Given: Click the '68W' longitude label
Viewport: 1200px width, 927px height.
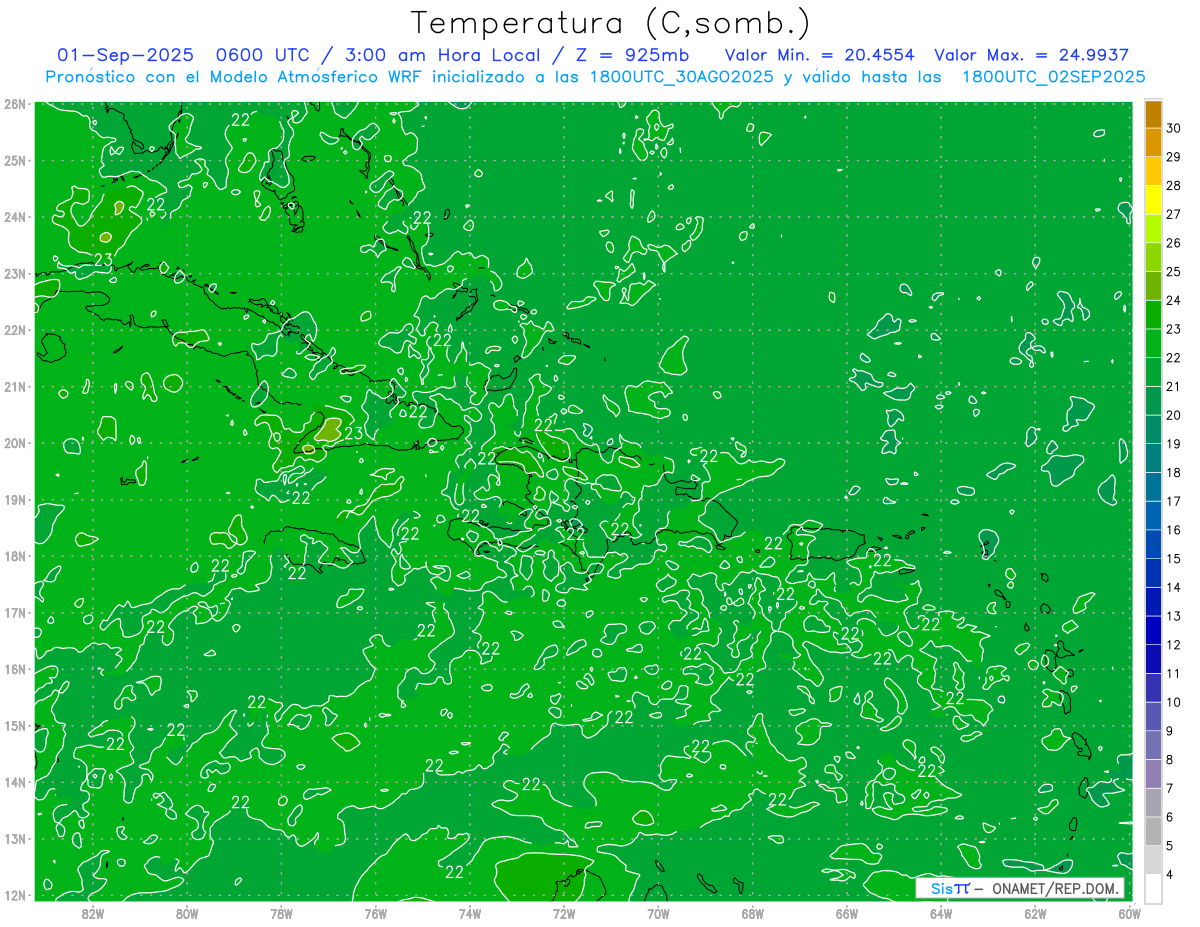Looking at the screenshot, I should tap(752, 913).
